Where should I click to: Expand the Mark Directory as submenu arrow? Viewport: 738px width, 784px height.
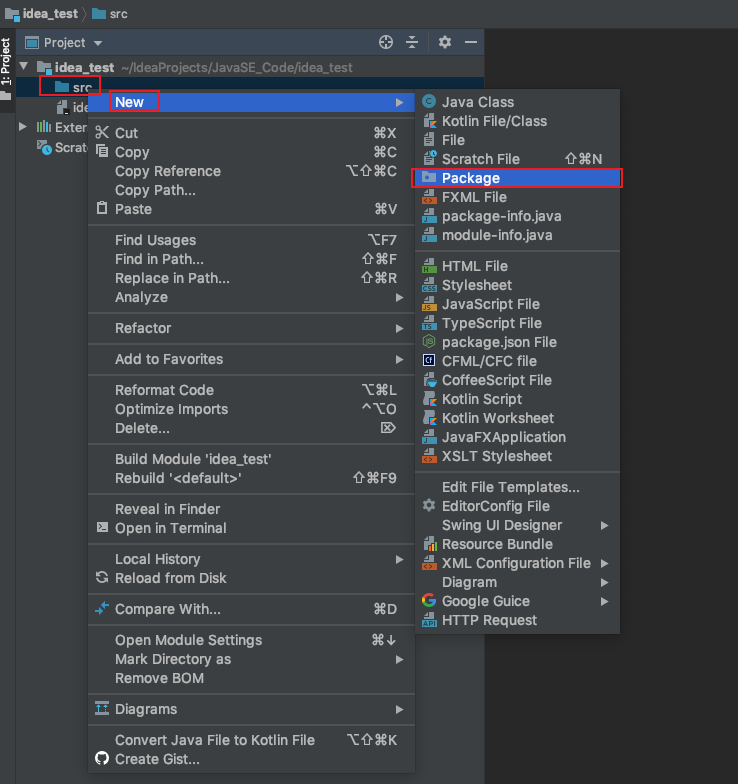pyautogui.click(x=400, y=660)
